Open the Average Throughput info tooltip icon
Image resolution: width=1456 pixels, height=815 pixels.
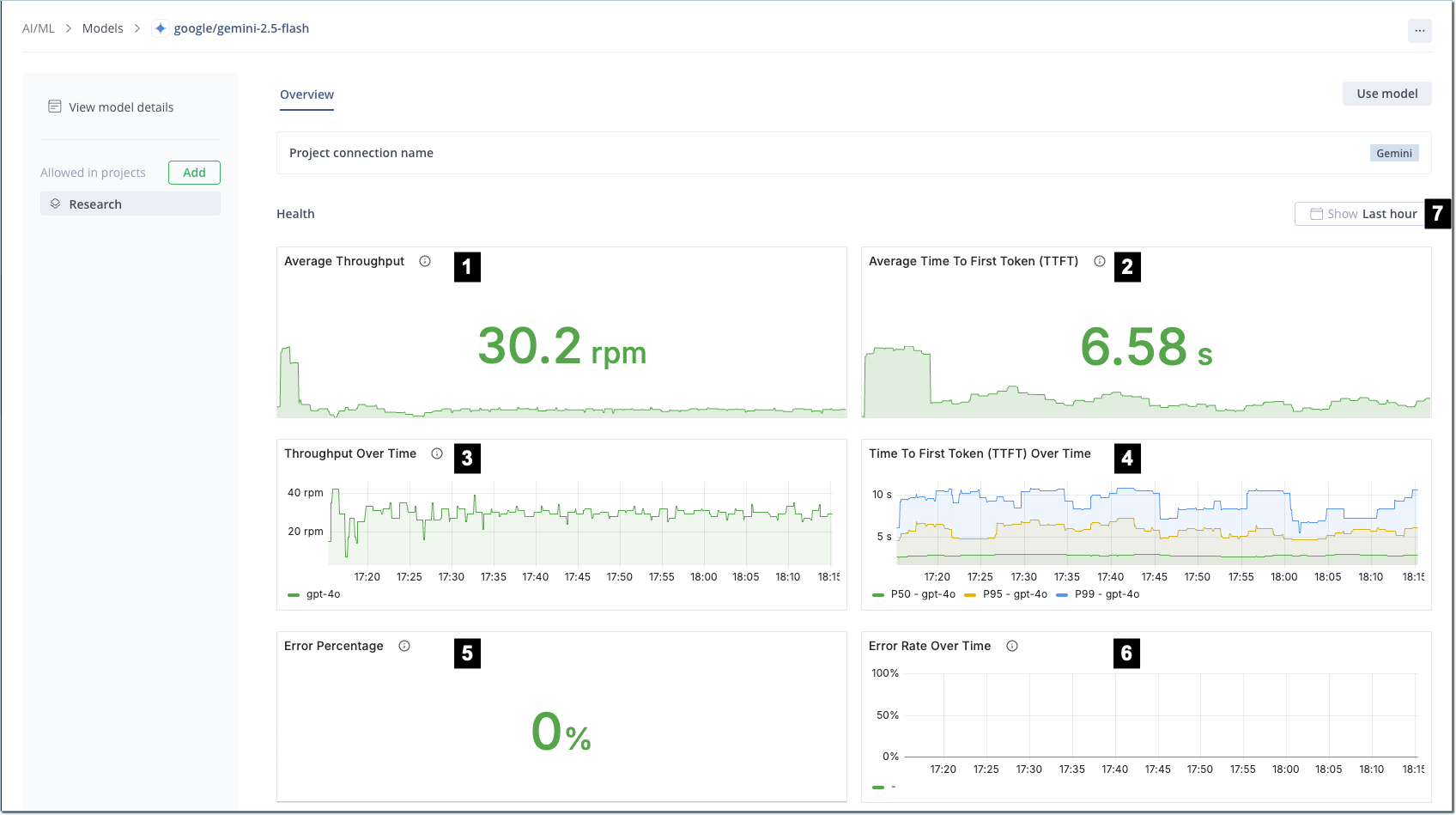tap(425, 261)
